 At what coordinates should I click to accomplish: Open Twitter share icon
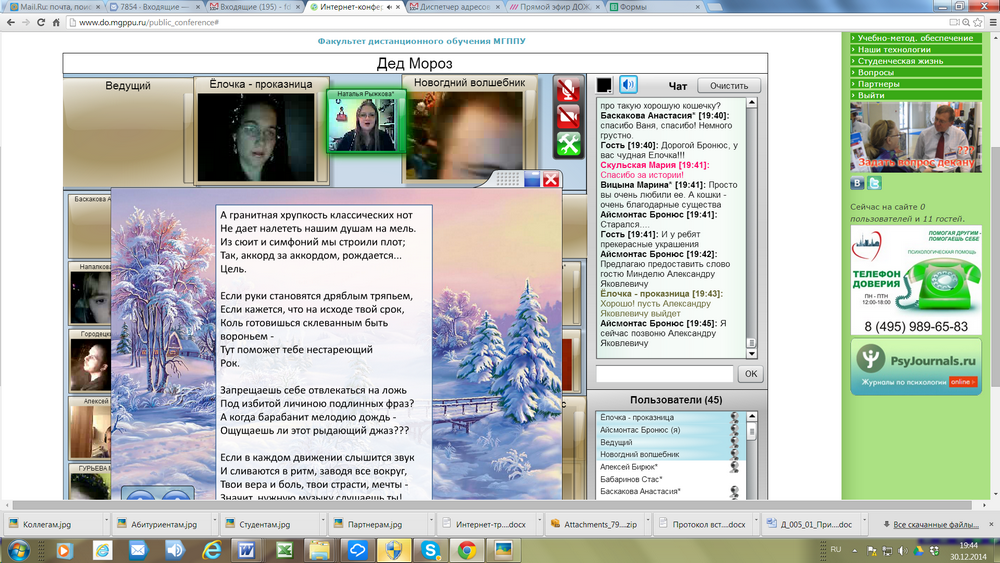tap(874, 183)
